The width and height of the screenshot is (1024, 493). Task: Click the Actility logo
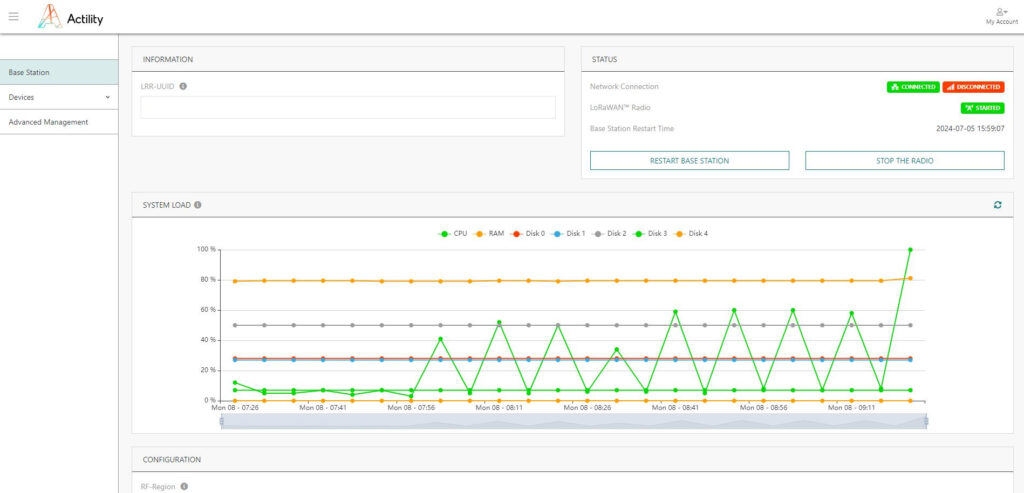click(70, 17)
